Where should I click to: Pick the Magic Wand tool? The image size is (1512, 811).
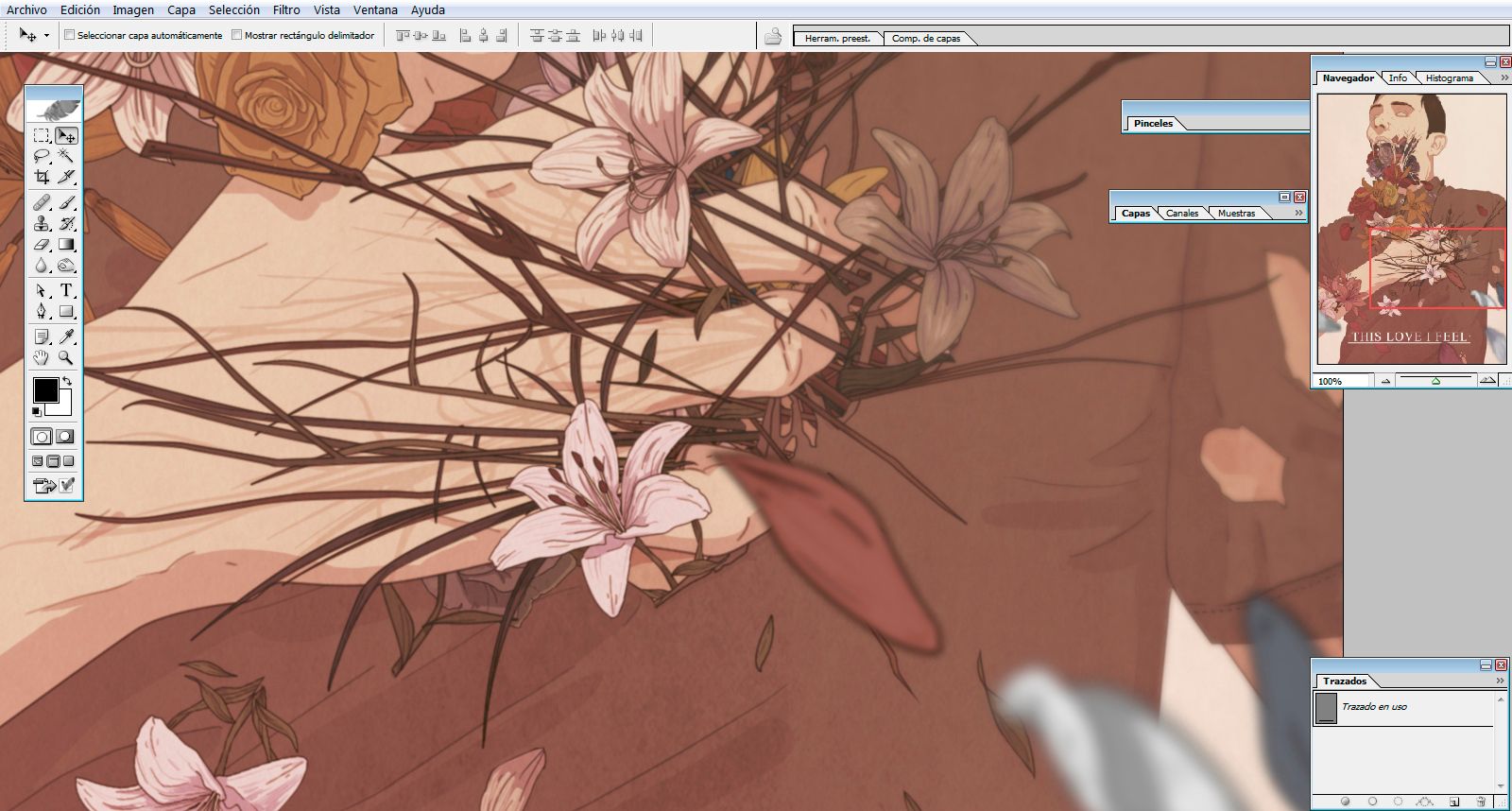[66, 156]
